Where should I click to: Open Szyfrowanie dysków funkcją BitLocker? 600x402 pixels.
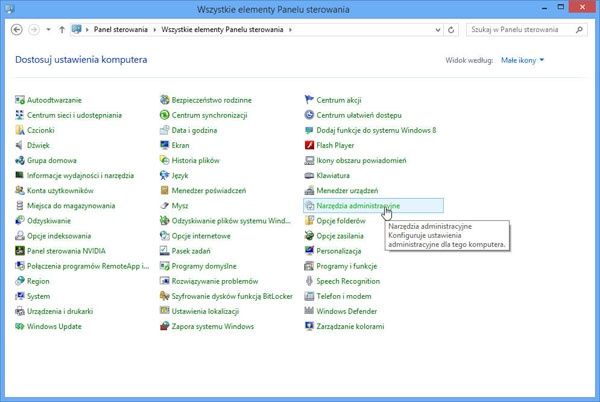232,296
